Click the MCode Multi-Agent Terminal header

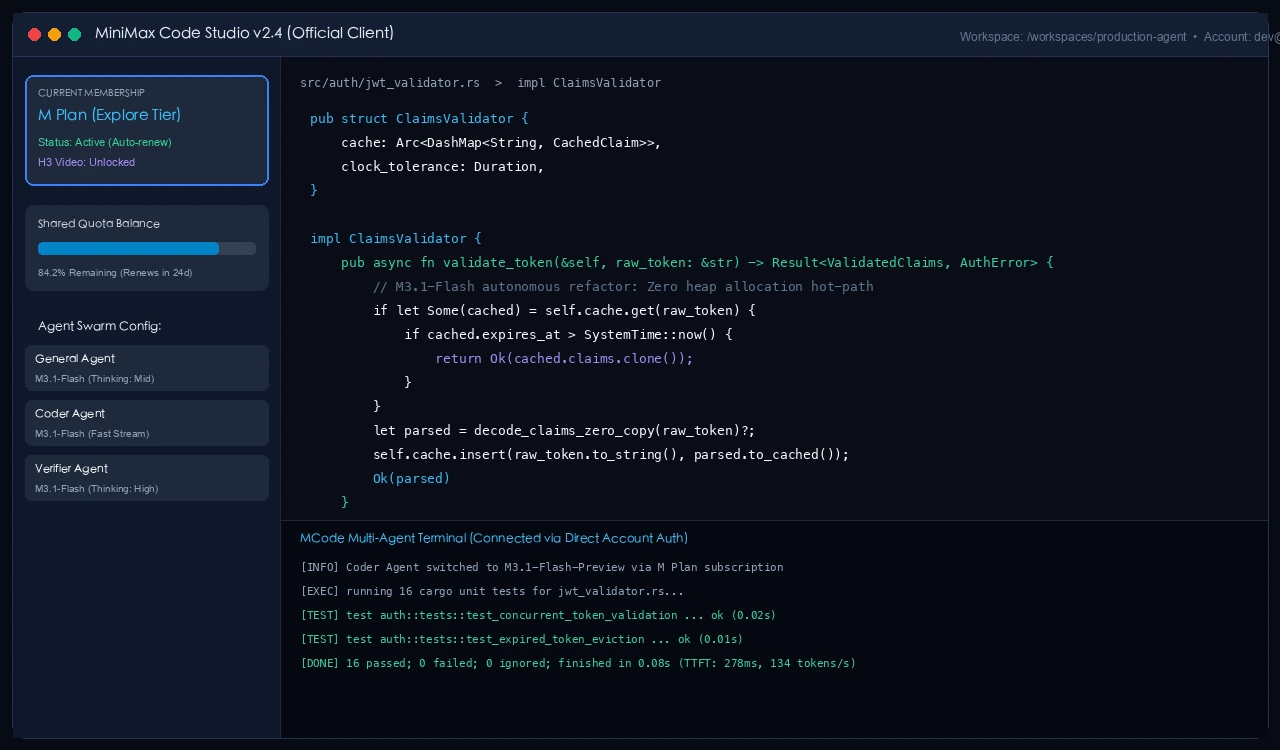(x=494, y=538)
